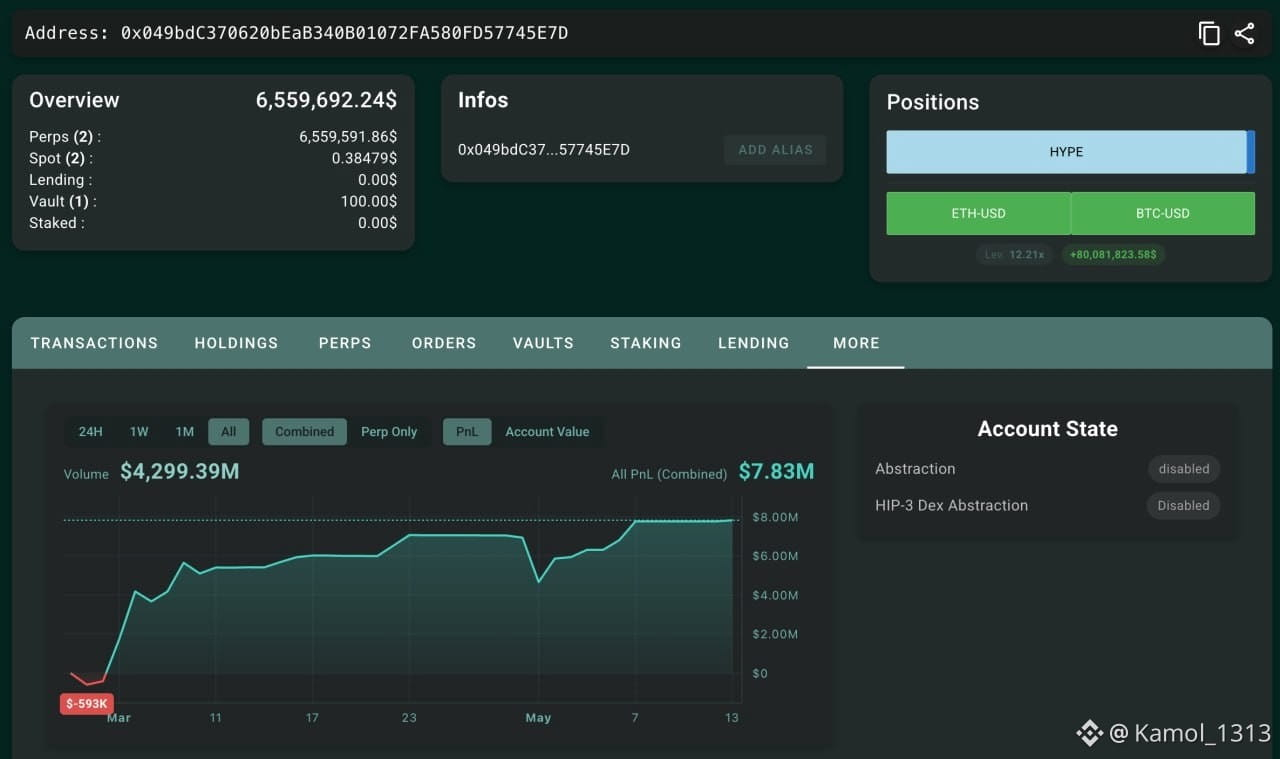Open the TRANSACTIONS tab

point(94,343)
